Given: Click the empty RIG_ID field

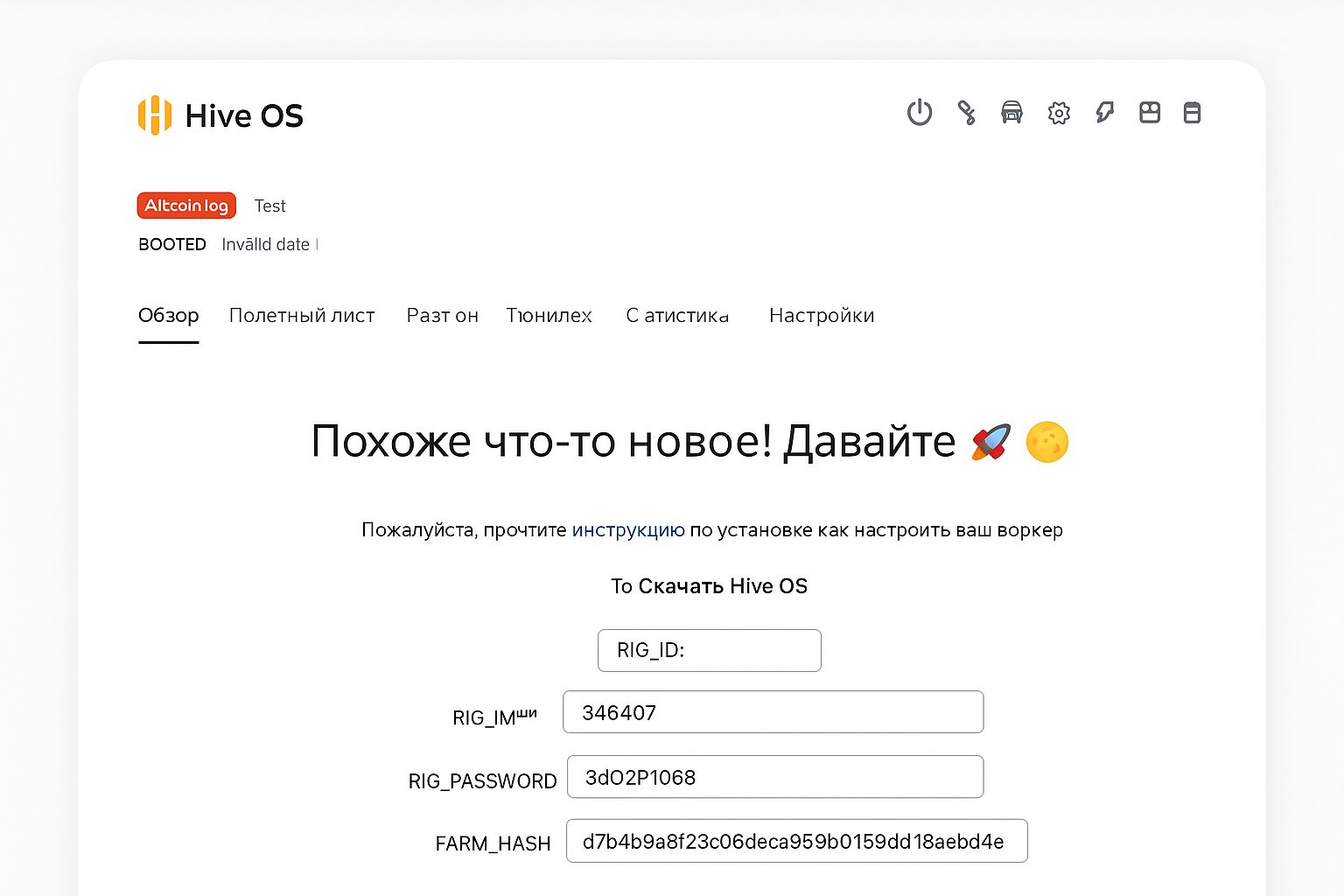Looking at the screenshot, I should click(x=709, y=650).
